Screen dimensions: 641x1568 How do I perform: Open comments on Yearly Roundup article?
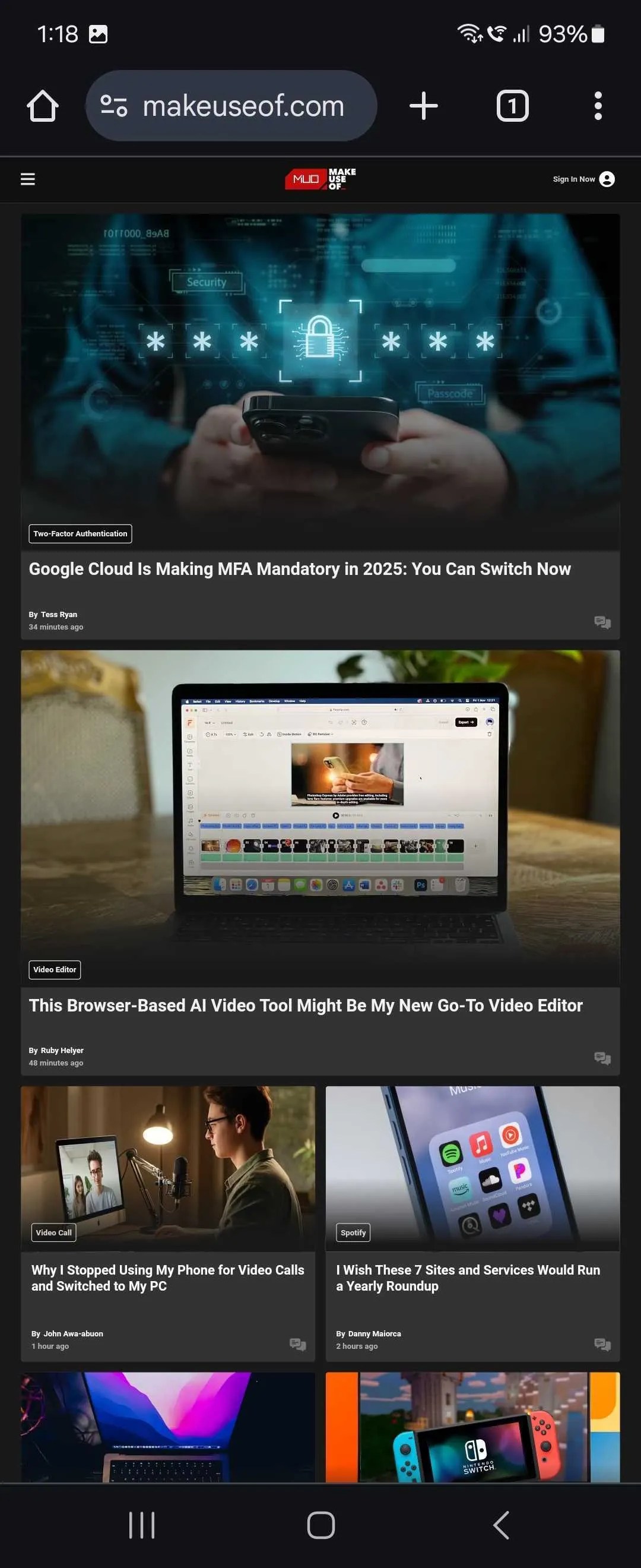(602, 1344)
